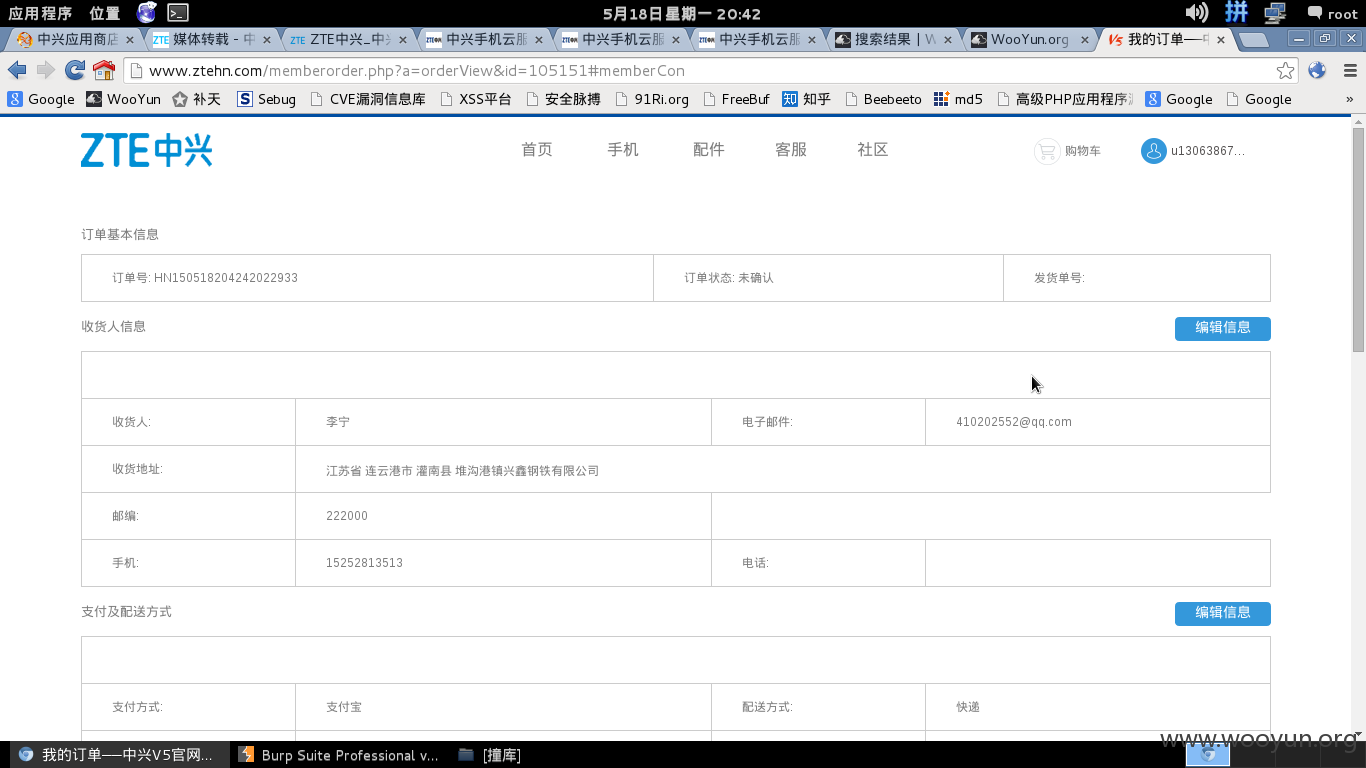Select order number HN150518204242022933

click(226, 278)
